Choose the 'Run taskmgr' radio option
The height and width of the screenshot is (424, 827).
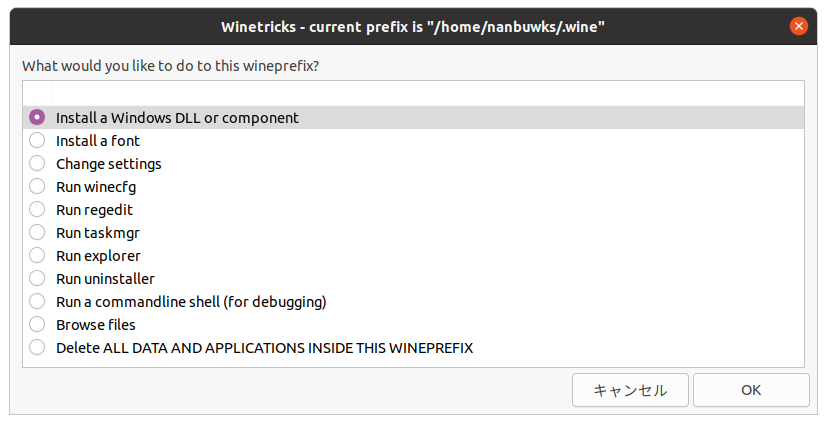(37, 233)
